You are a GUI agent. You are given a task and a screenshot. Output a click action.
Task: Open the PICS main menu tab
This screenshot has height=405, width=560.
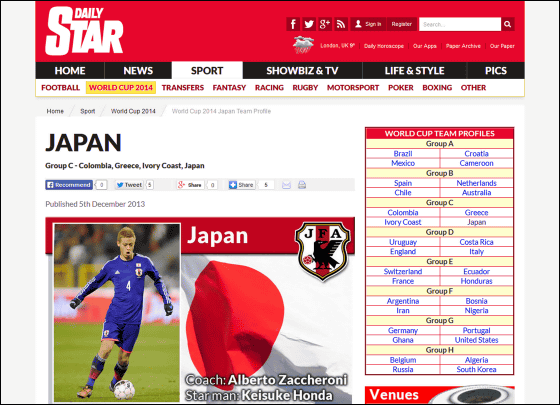[x=496, y=71]
